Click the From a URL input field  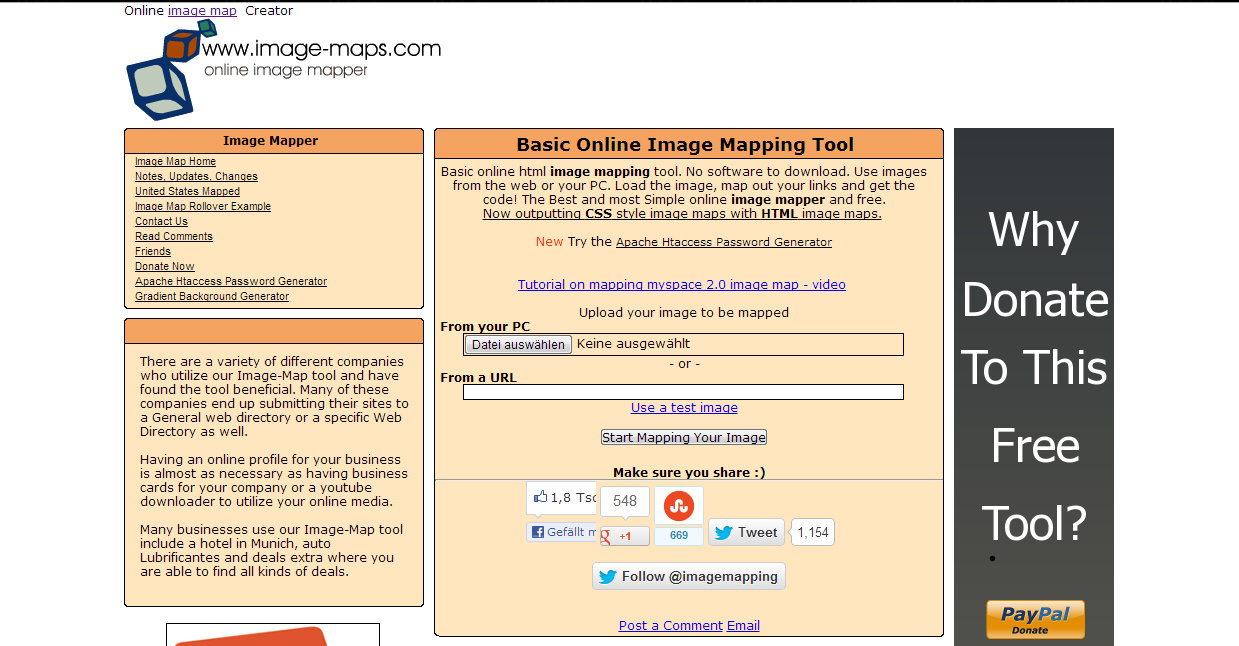pos(683,392)
